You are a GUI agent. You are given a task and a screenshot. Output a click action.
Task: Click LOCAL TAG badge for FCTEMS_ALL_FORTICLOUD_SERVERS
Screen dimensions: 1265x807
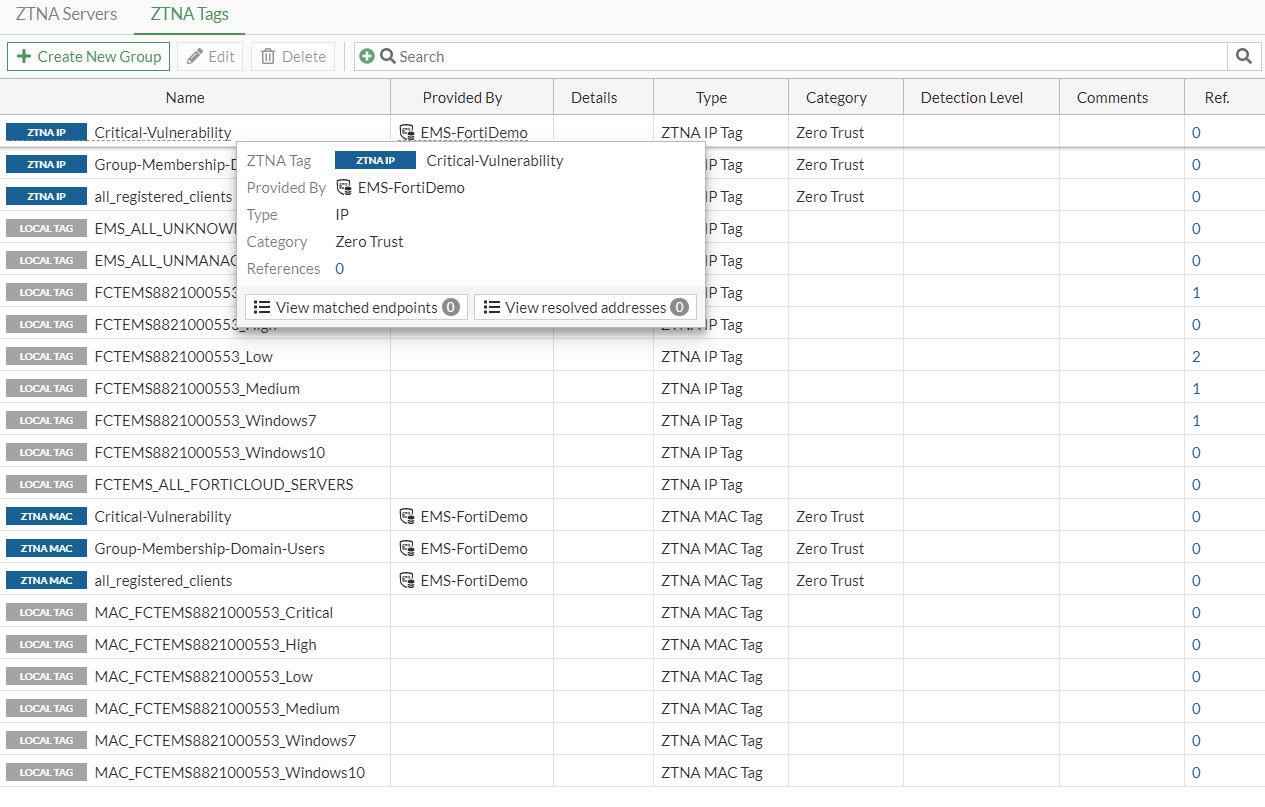46,485
